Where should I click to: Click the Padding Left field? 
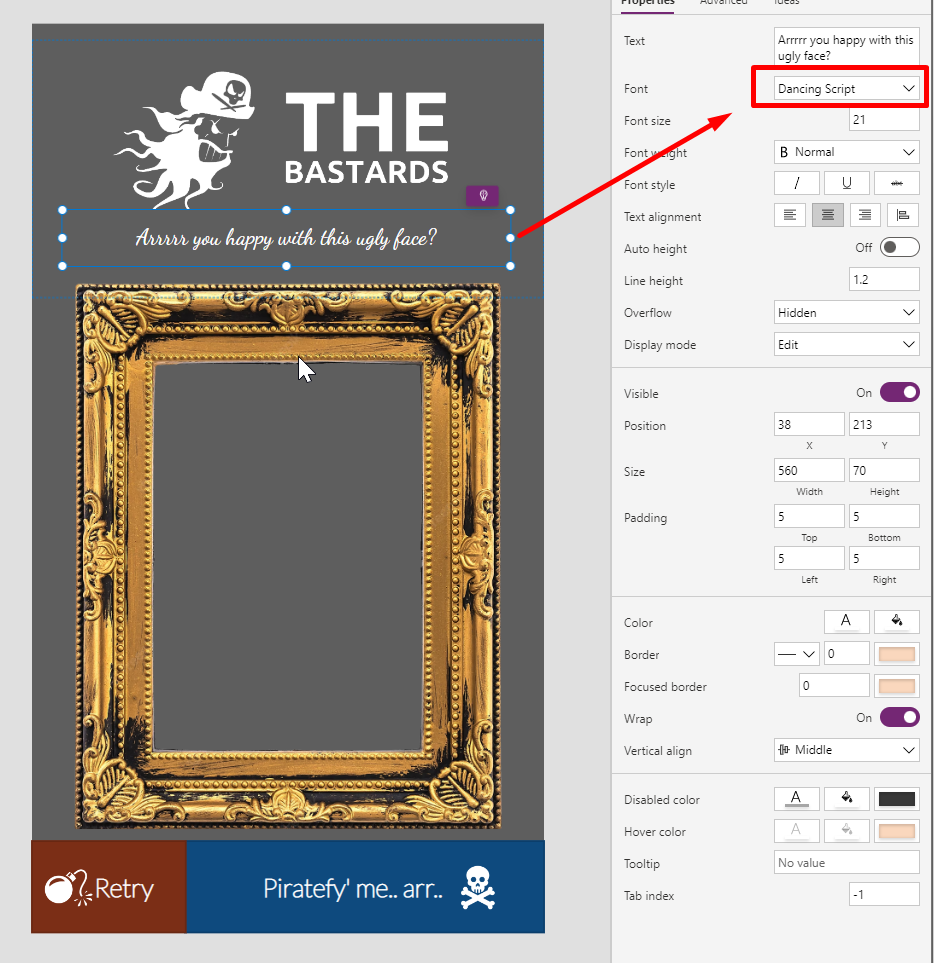(809, 558)
